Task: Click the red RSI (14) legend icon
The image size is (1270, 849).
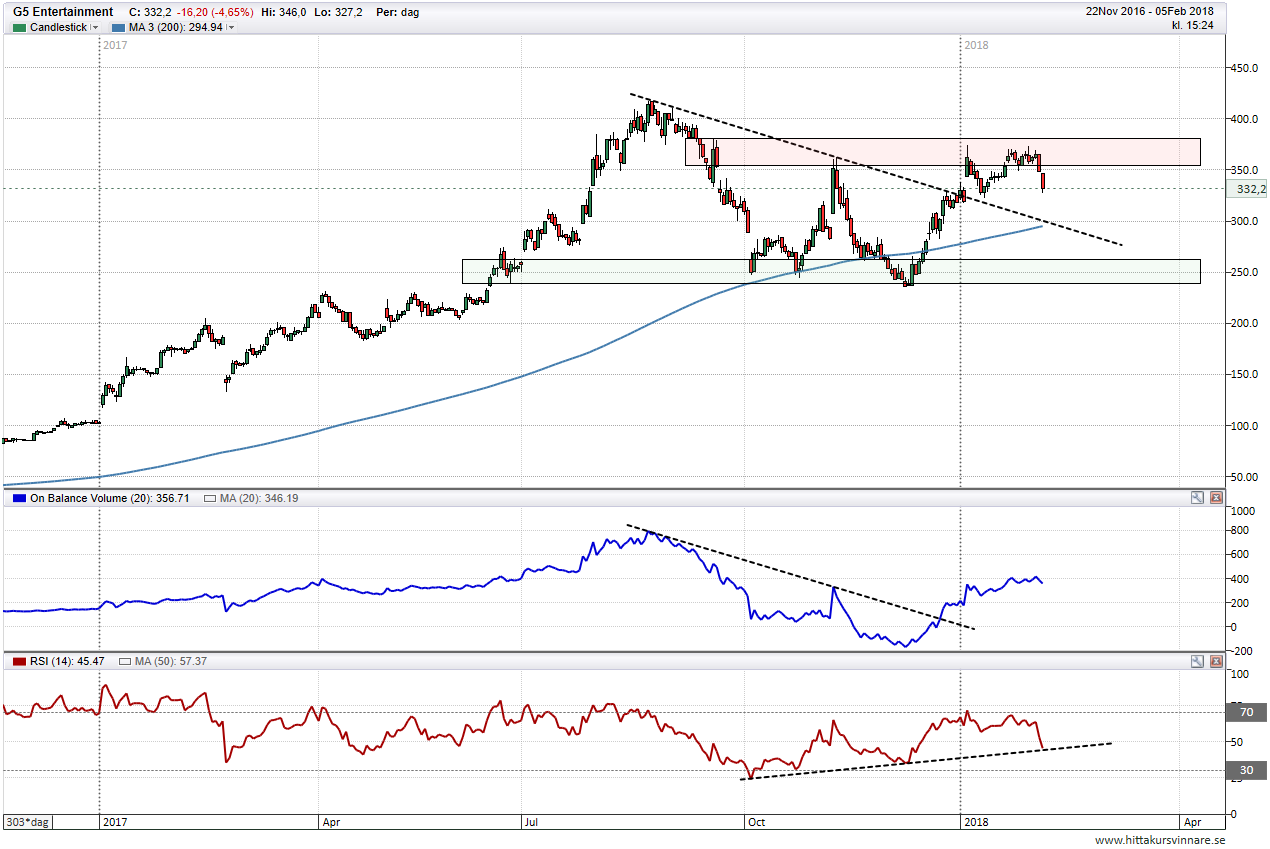Action: coord(19,661)
